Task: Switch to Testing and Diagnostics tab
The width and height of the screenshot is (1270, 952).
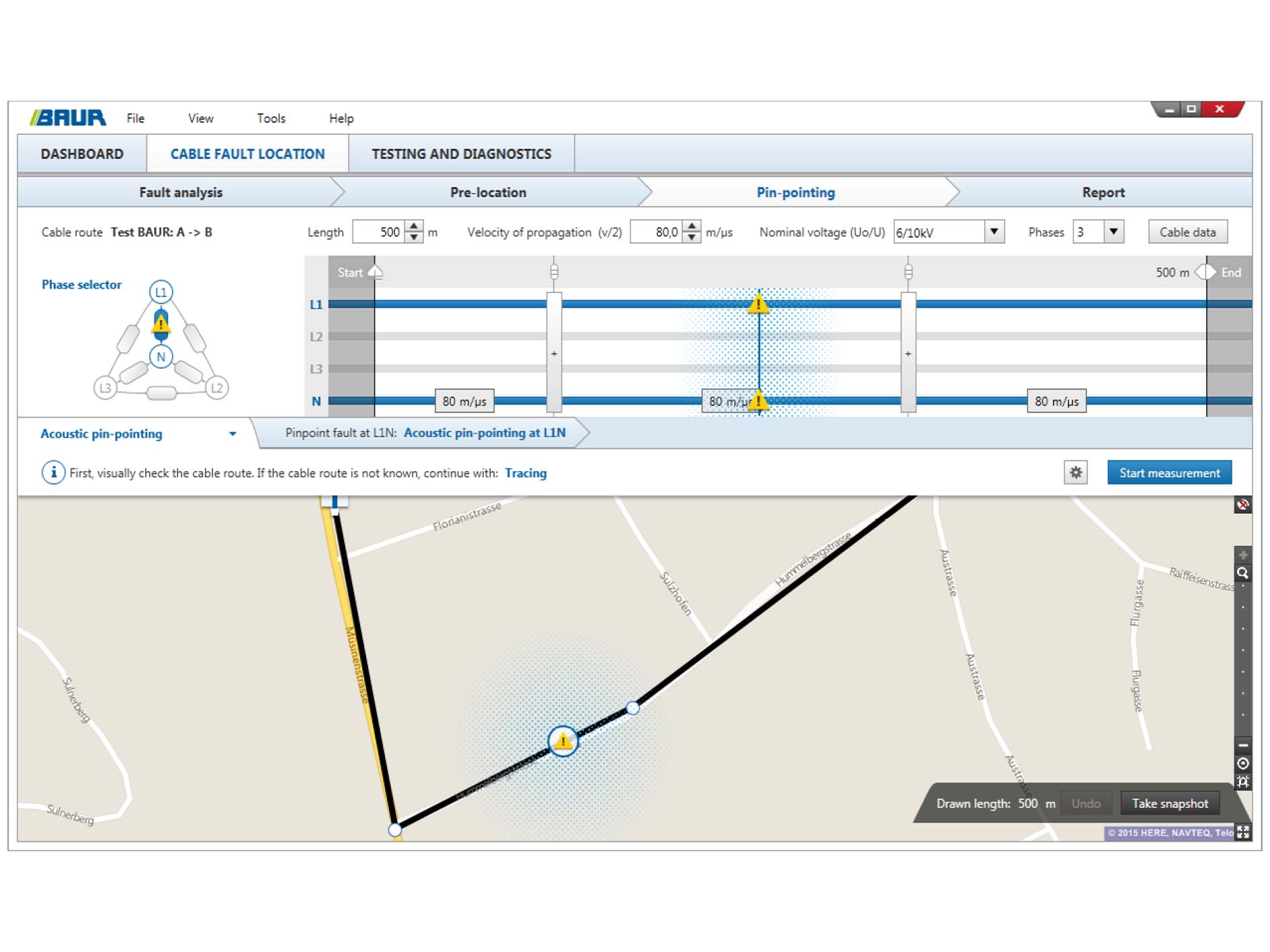Action: (461, 154)
